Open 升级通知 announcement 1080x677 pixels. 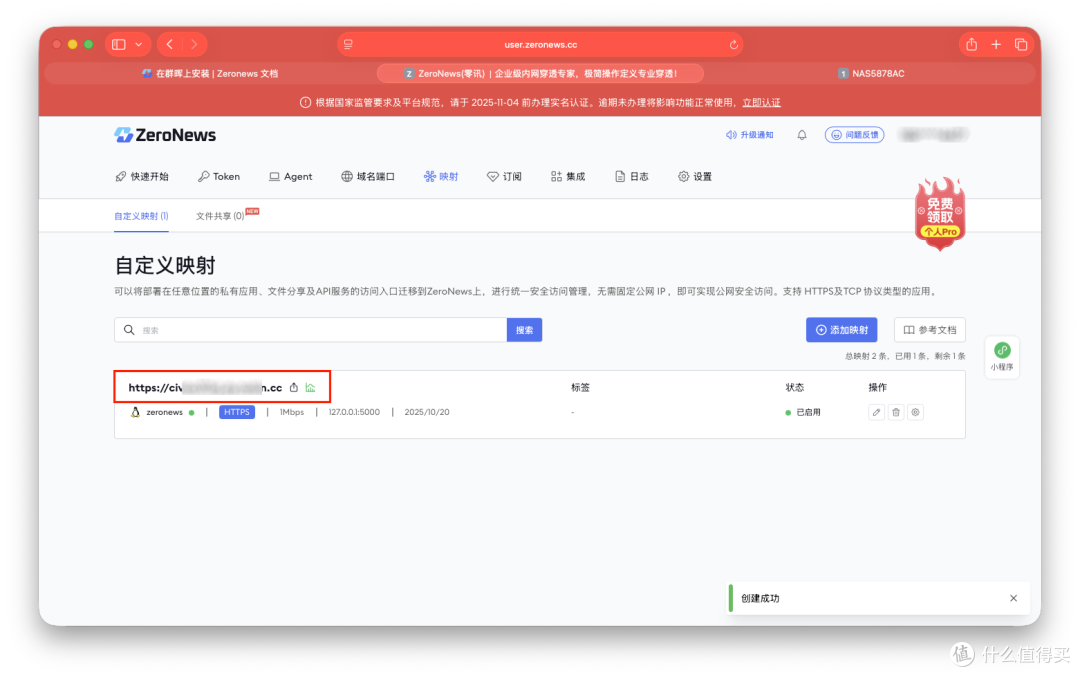(x=749, y=135)
